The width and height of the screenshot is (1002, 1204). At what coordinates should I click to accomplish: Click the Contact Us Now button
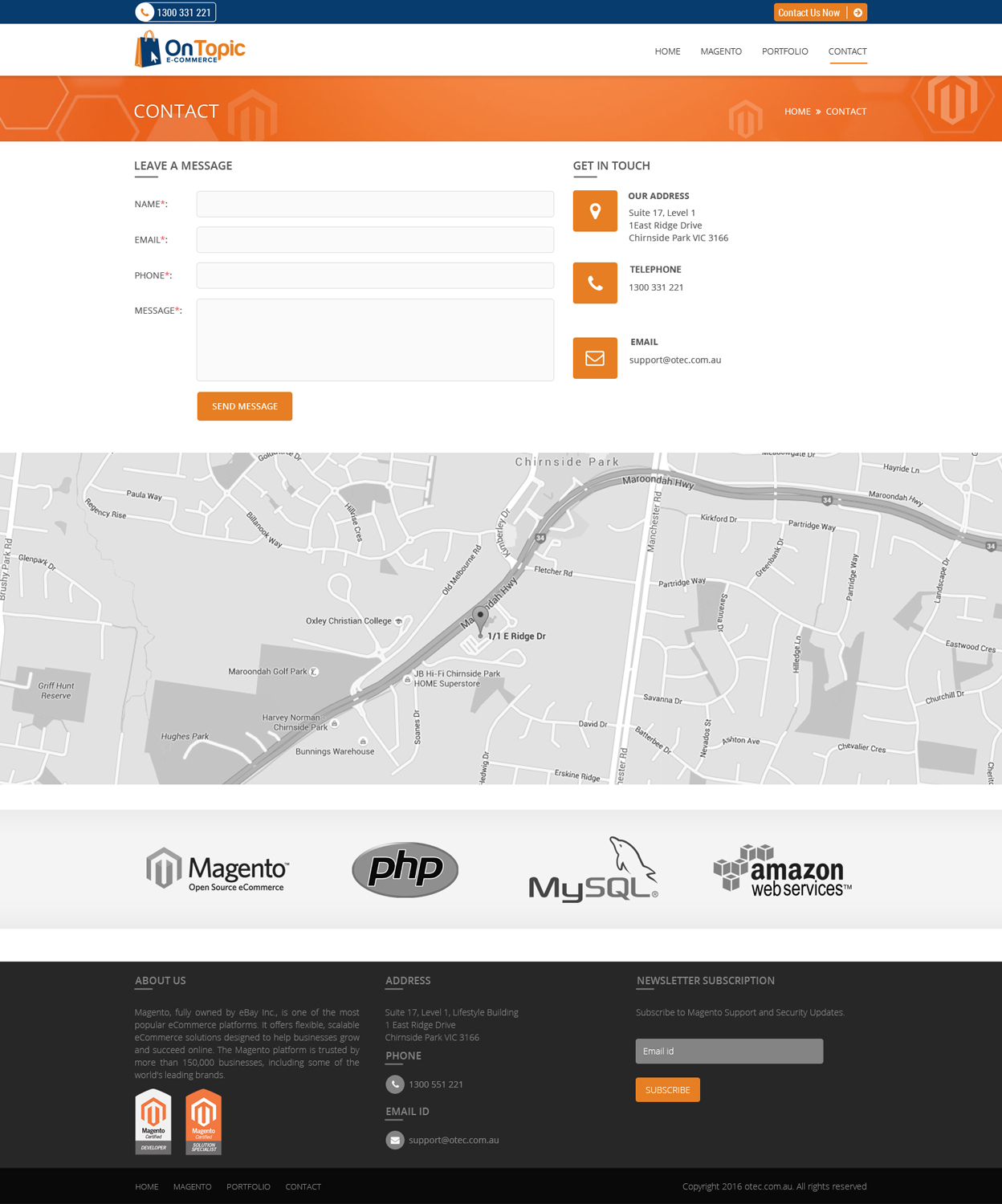pyautogui.click(x=821, y=12)
